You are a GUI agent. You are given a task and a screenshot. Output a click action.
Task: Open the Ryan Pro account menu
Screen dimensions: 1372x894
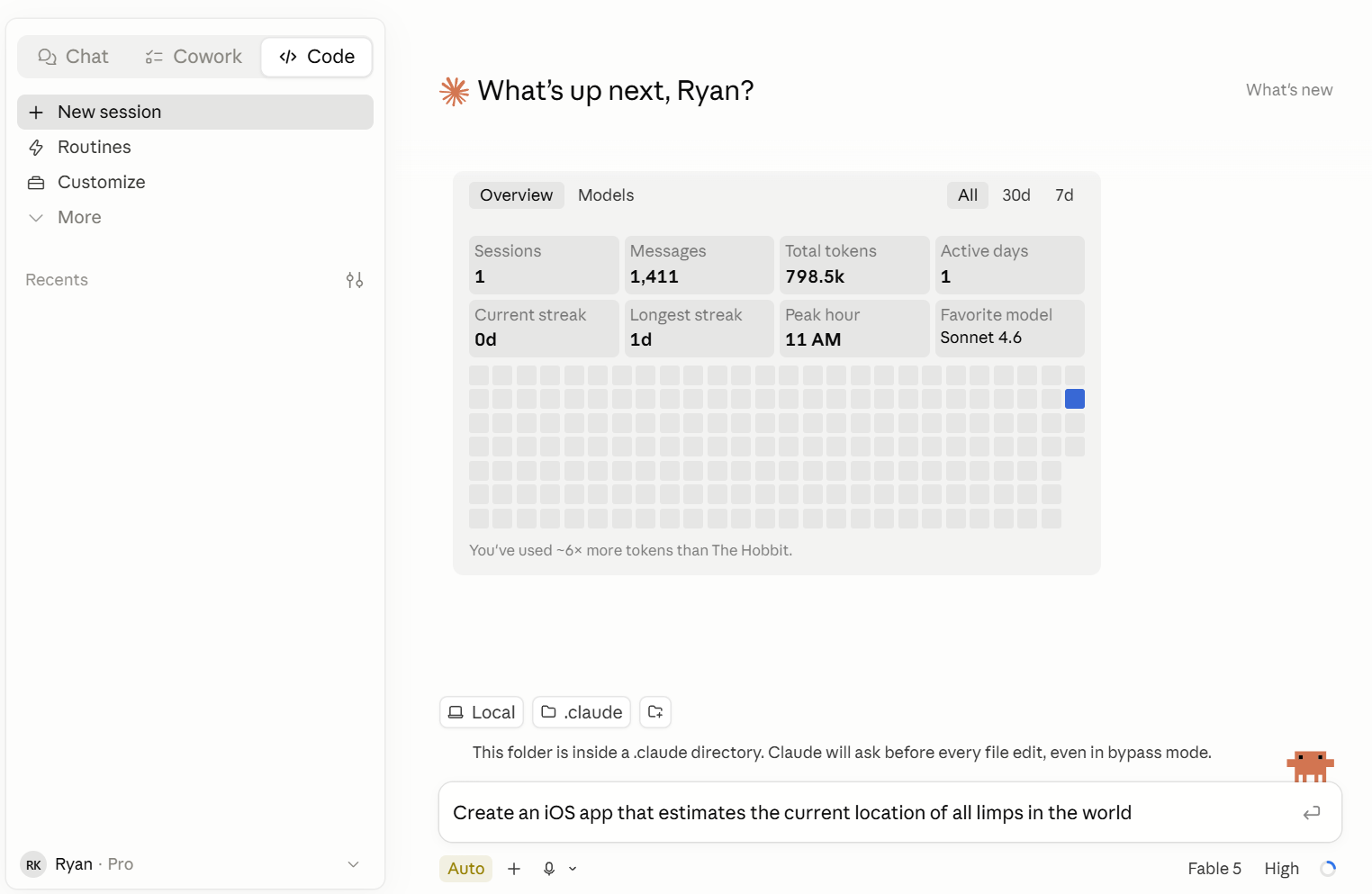[x=191, y=864]
